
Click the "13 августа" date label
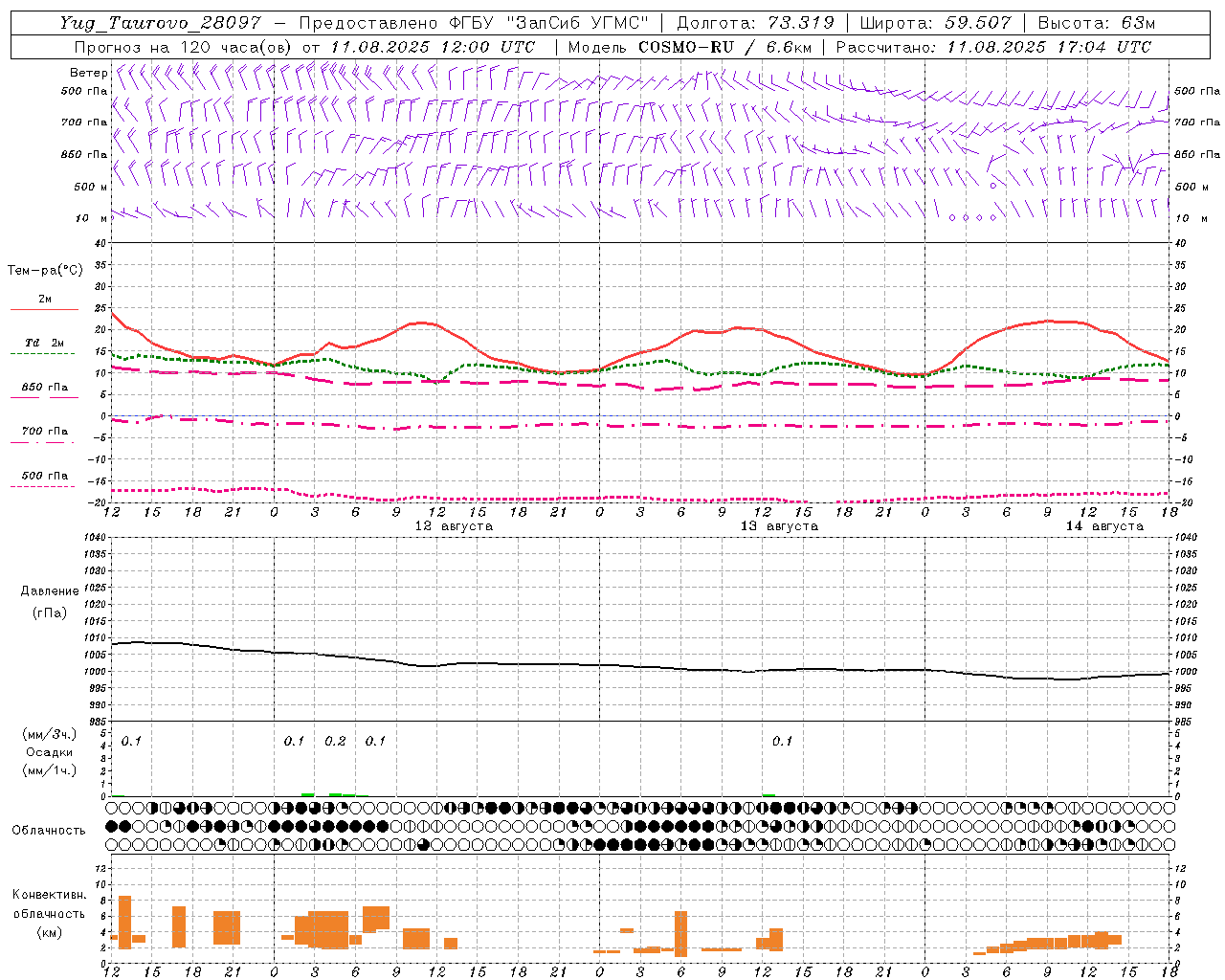[x=779, y=526]
